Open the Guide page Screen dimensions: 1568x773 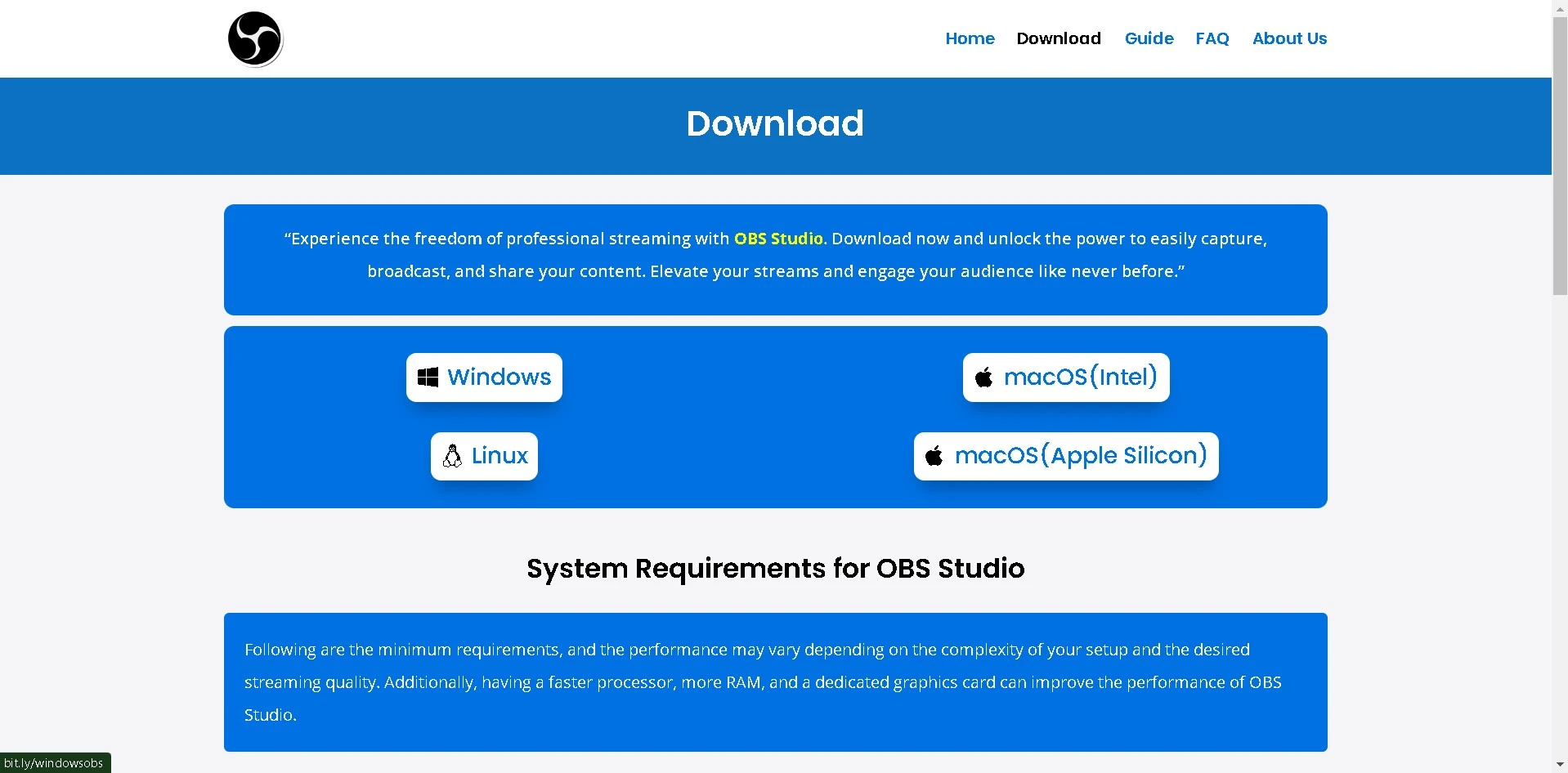click(x=1149, y=38)
